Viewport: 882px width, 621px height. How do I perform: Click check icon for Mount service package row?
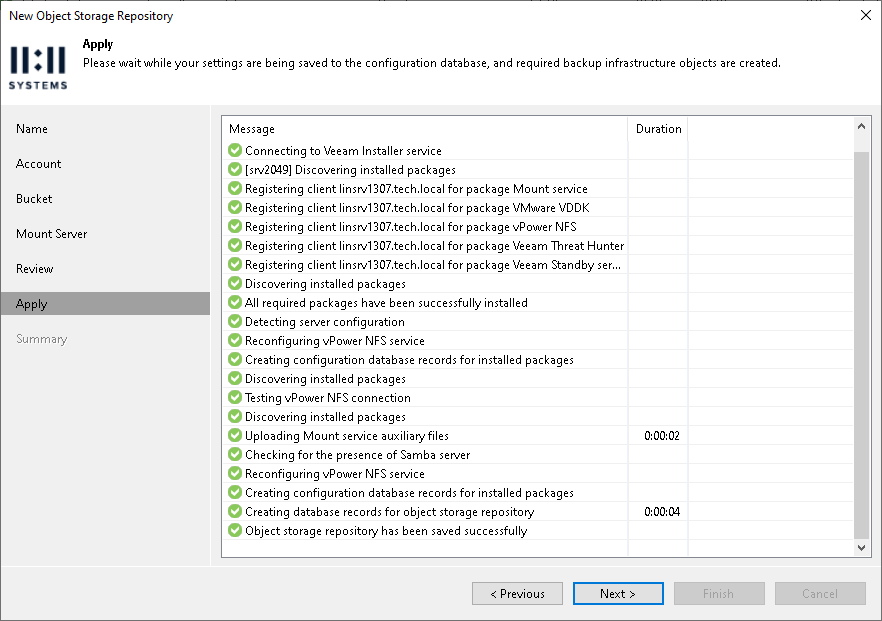(x=235, y=188)
